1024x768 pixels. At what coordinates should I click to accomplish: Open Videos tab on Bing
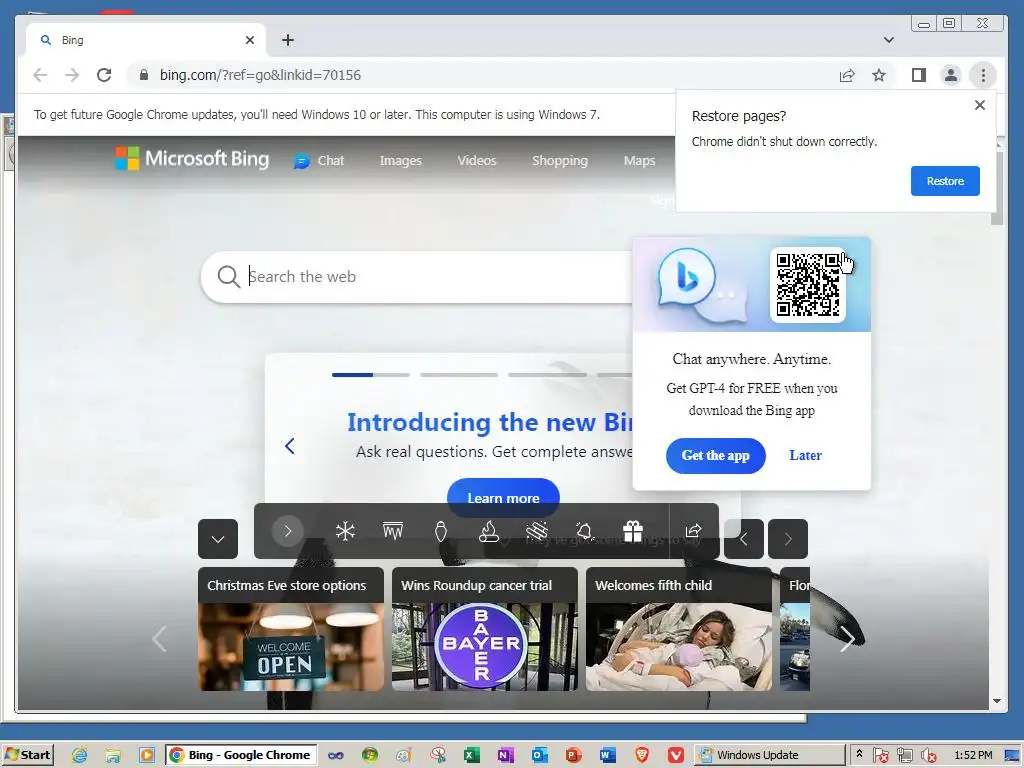point(477,161)
